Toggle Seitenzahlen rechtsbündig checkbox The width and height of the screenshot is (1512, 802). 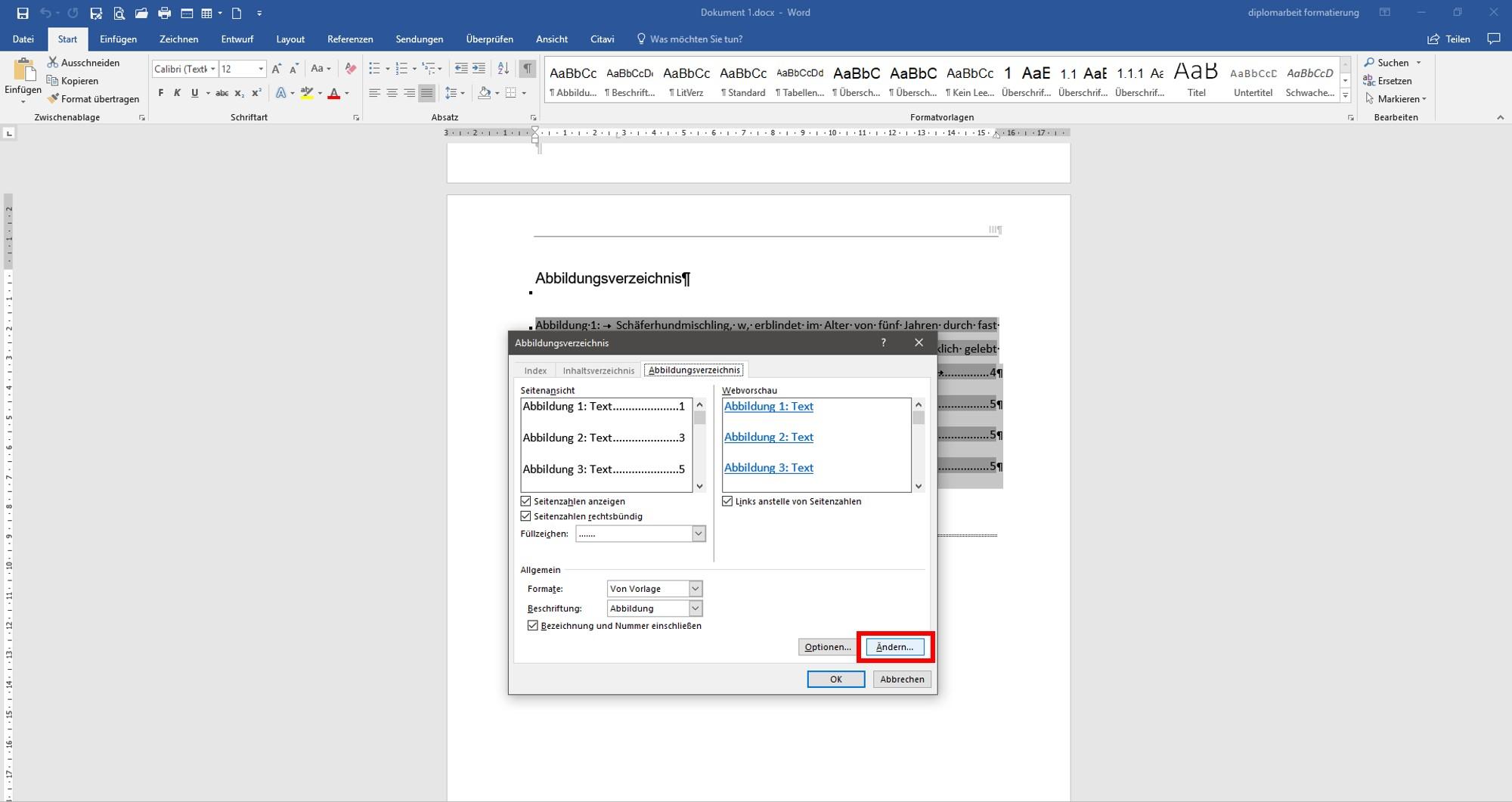coord(526,516)
